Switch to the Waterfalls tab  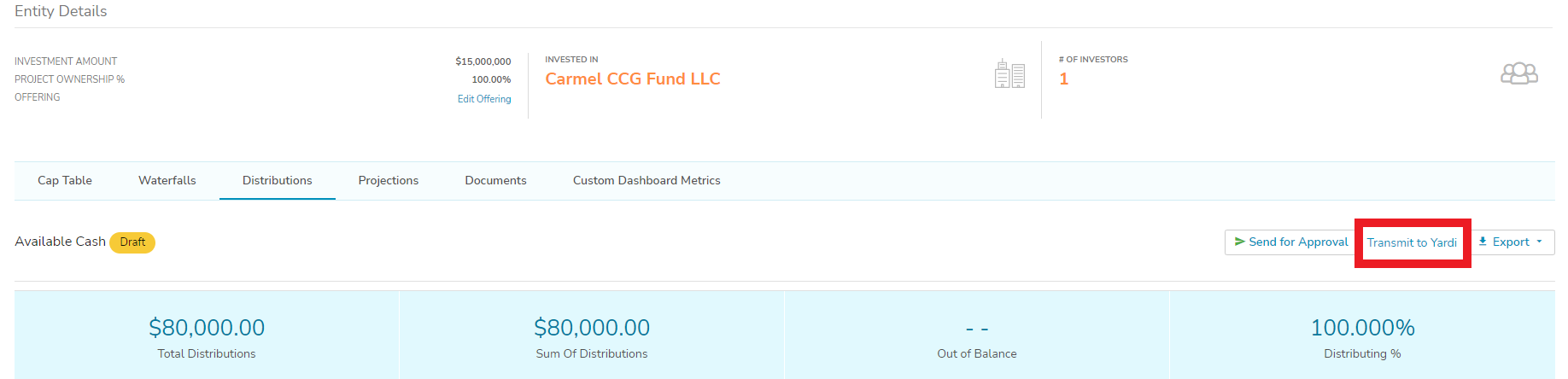pyautogui.click(x=167, y=181)
